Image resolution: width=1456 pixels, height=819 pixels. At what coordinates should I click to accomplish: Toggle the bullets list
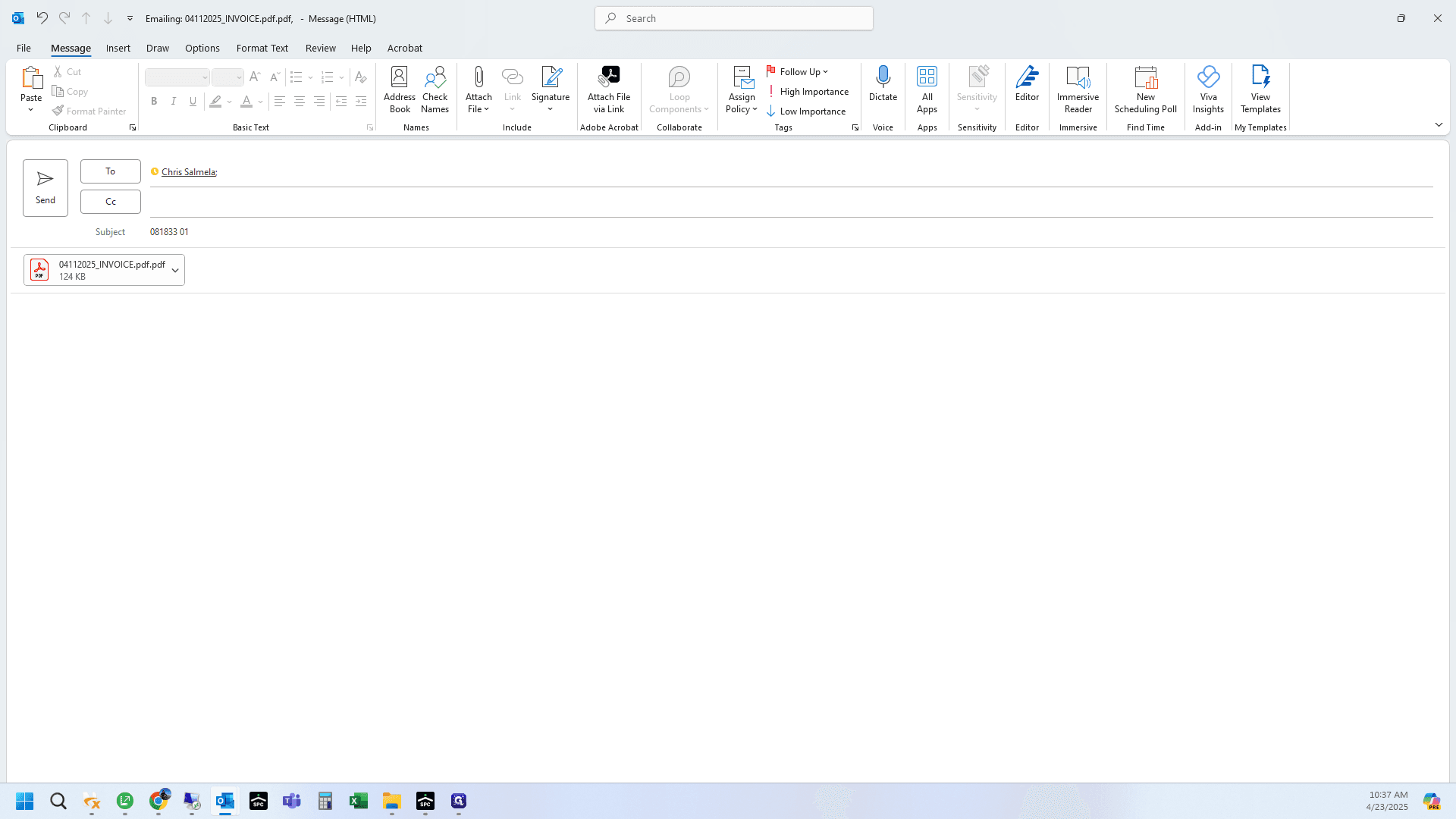coord(297,77)
